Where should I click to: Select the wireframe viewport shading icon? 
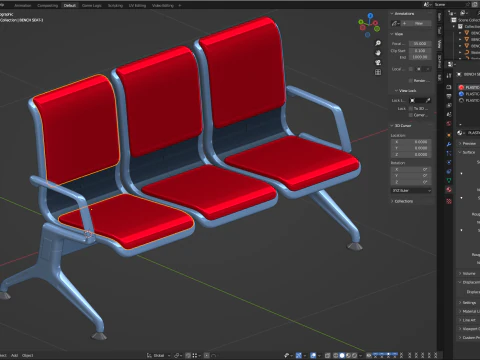336,355
